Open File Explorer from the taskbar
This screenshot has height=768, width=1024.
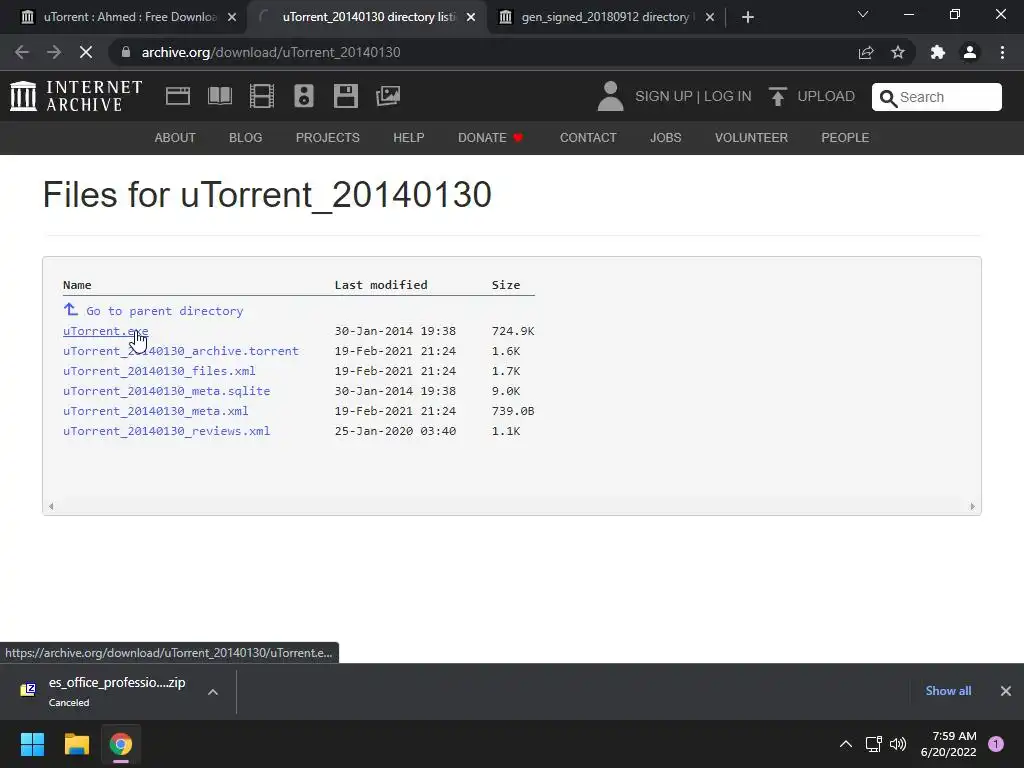(x=76, y=744)
